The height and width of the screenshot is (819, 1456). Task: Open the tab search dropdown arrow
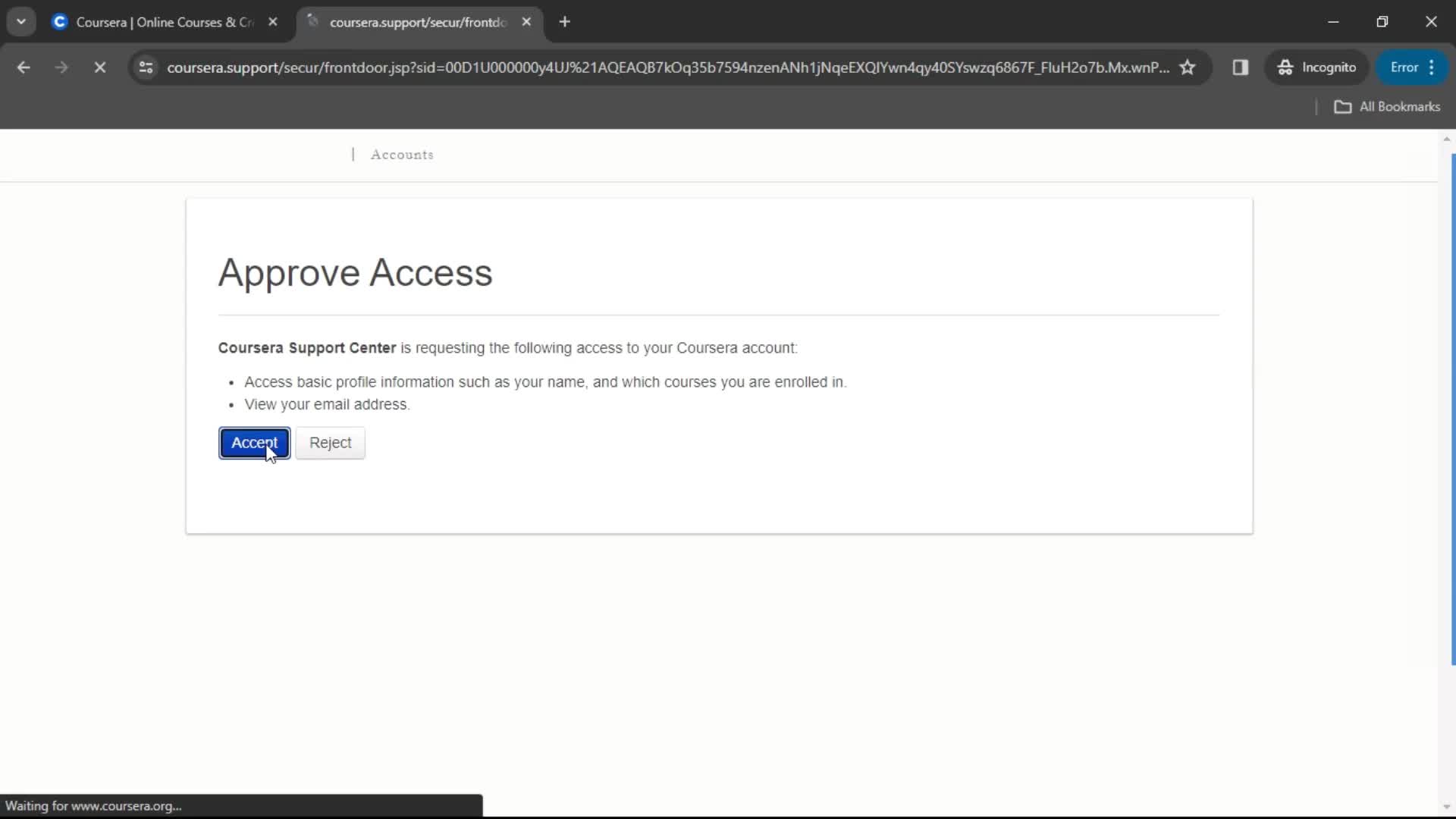click(x=21, y=22)
